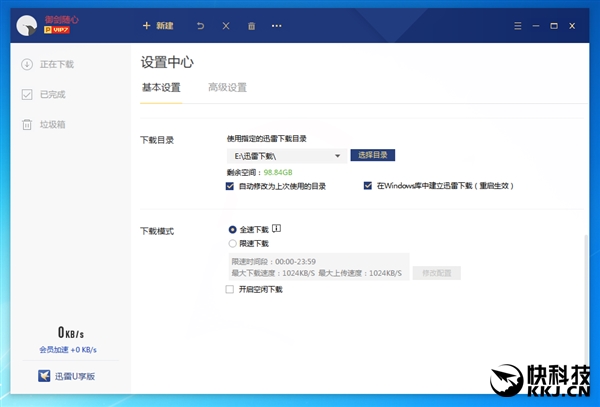This screenshot has width=600, height=407.
Task: Click info icon beside 全速下载
Action: (x=276, y=229)
